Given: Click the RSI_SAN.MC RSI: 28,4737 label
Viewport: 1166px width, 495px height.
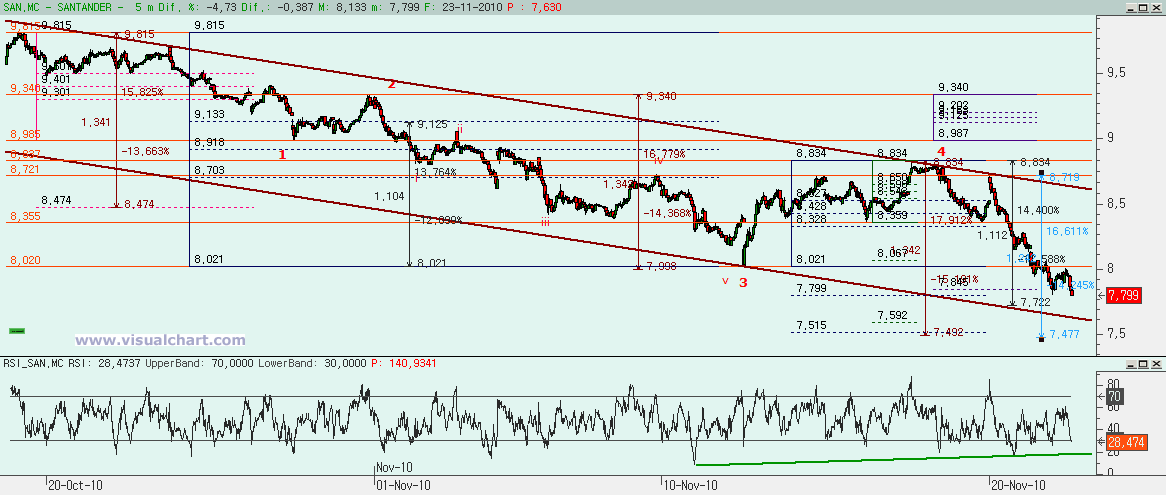Looking at the screenshot, I should point(71,363).
